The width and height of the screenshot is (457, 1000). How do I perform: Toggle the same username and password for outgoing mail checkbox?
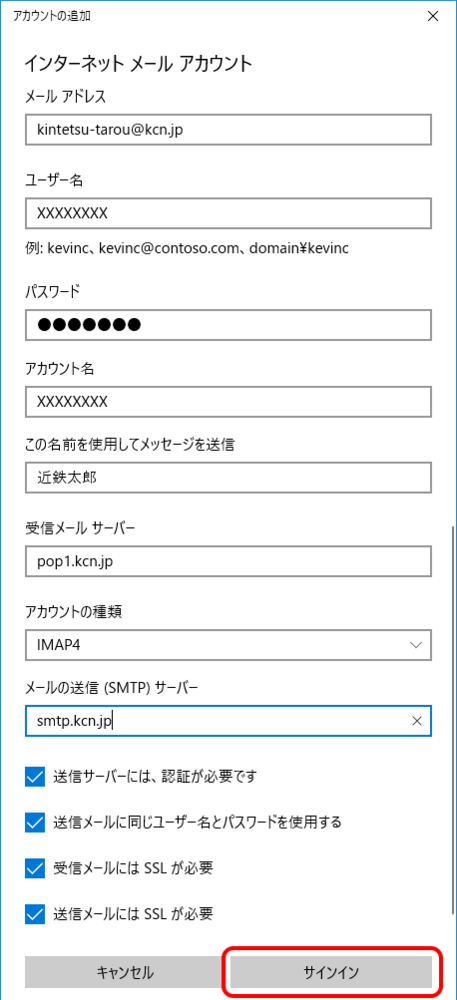tap(34, 823)
